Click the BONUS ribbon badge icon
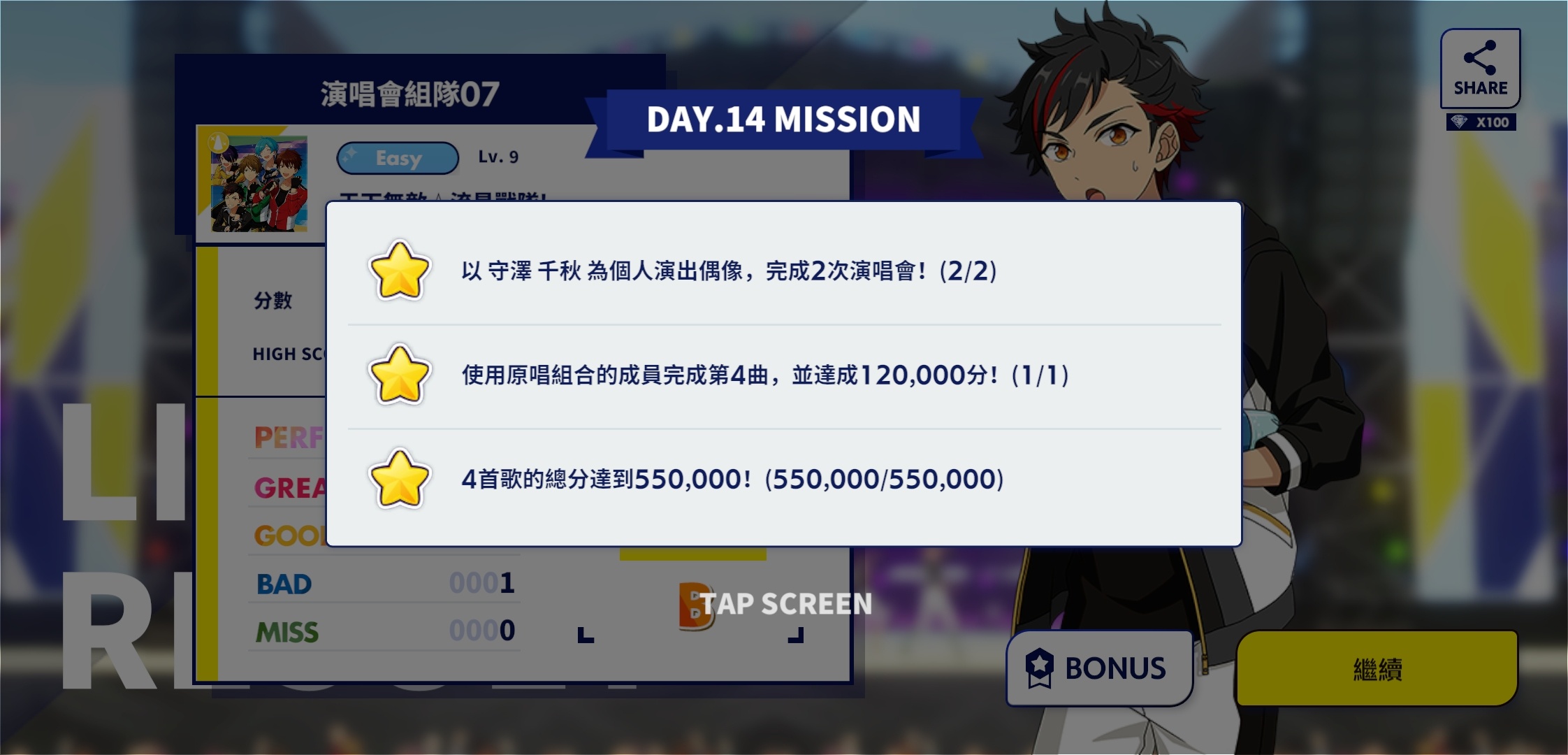Screen dimensions: 1568x755 1039,668
